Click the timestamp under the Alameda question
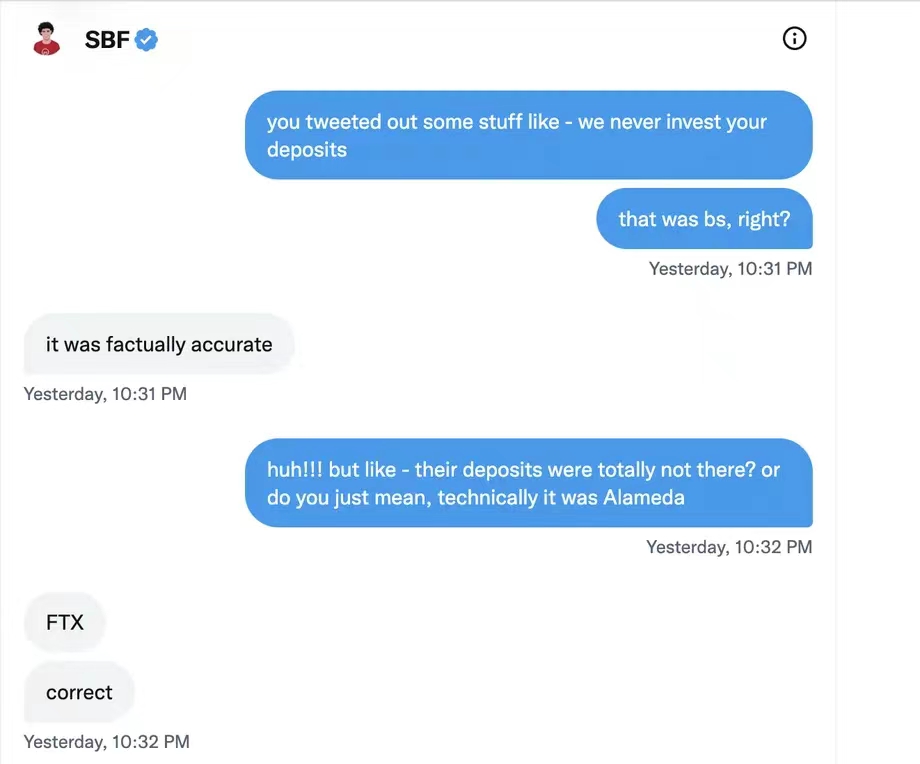This screenshot has width=920, height=764. (728, 546)
